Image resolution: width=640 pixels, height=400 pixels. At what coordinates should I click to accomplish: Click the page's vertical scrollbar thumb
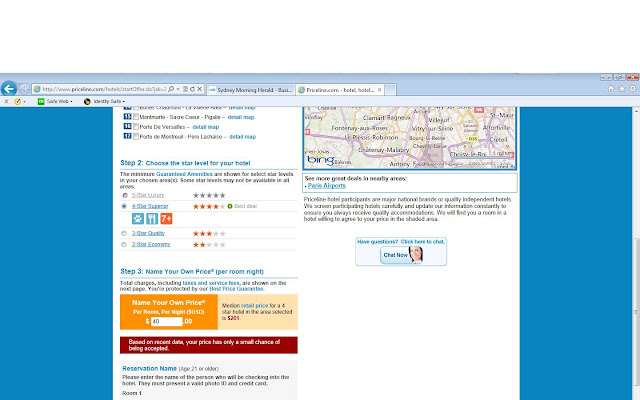(636, 312)
